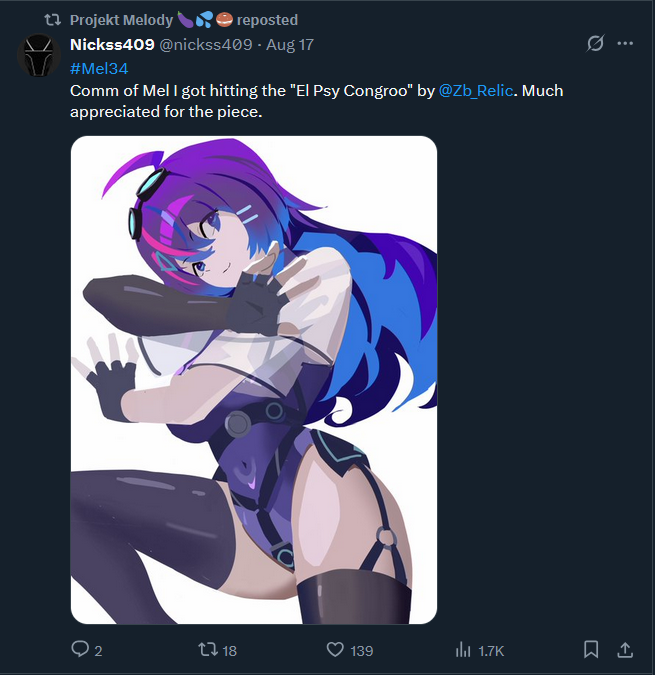Click the share upload icon
The image size is (655, 675).
625,650
